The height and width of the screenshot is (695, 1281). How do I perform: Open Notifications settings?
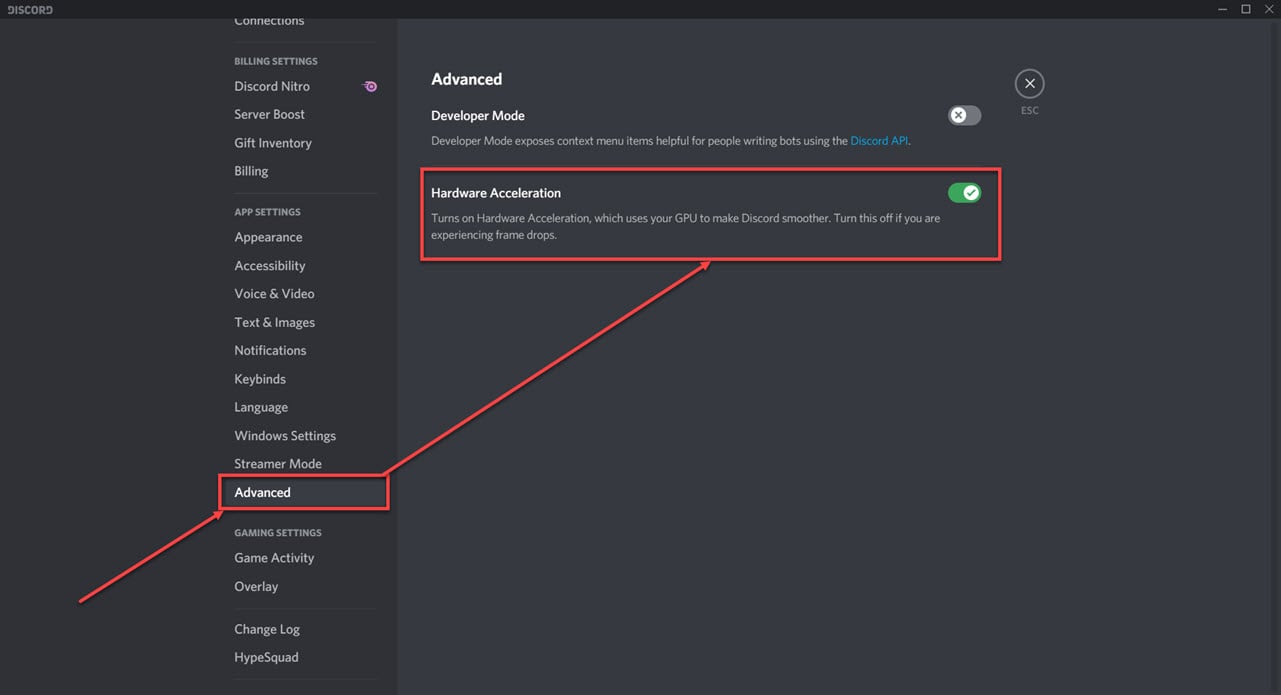270,351
